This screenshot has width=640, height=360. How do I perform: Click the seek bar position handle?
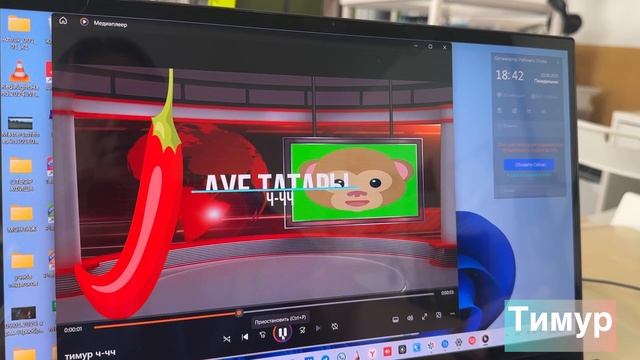pos(239,313)
